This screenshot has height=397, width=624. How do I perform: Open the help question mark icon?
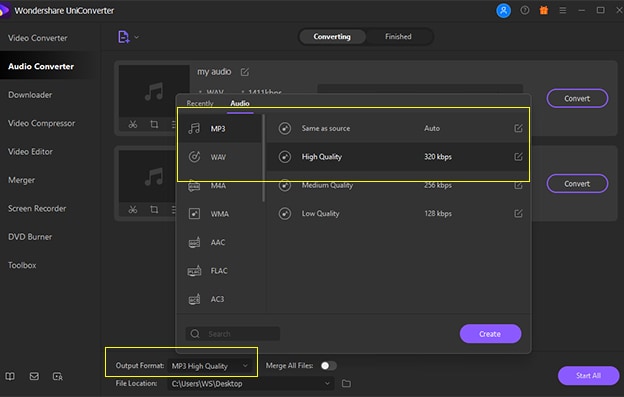point(525,11)
